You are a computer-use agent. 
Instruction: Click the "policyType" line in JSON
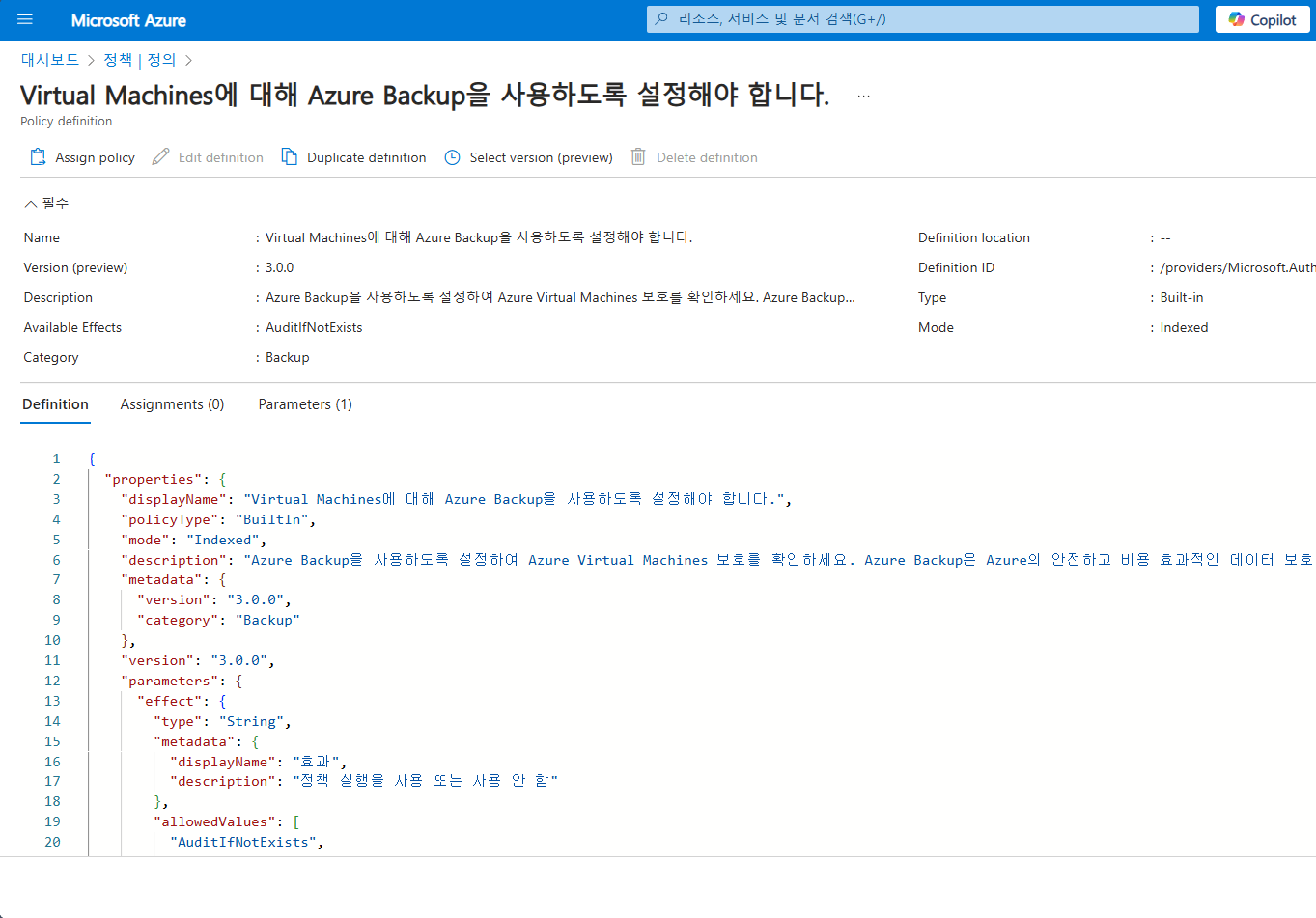(x=218, y=519)
